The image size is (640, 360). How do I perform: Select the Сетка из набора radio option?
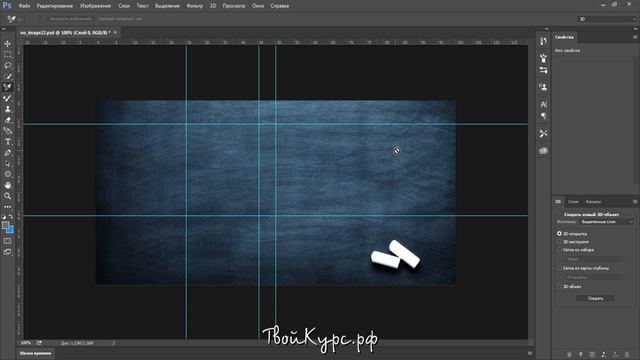point(559,249)
